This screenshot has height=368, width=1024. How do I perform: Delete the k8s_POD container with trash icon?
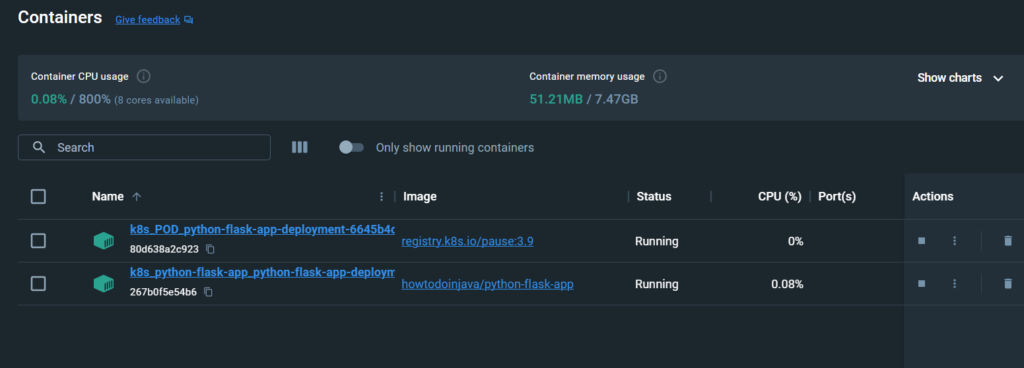click(1008, 241)
